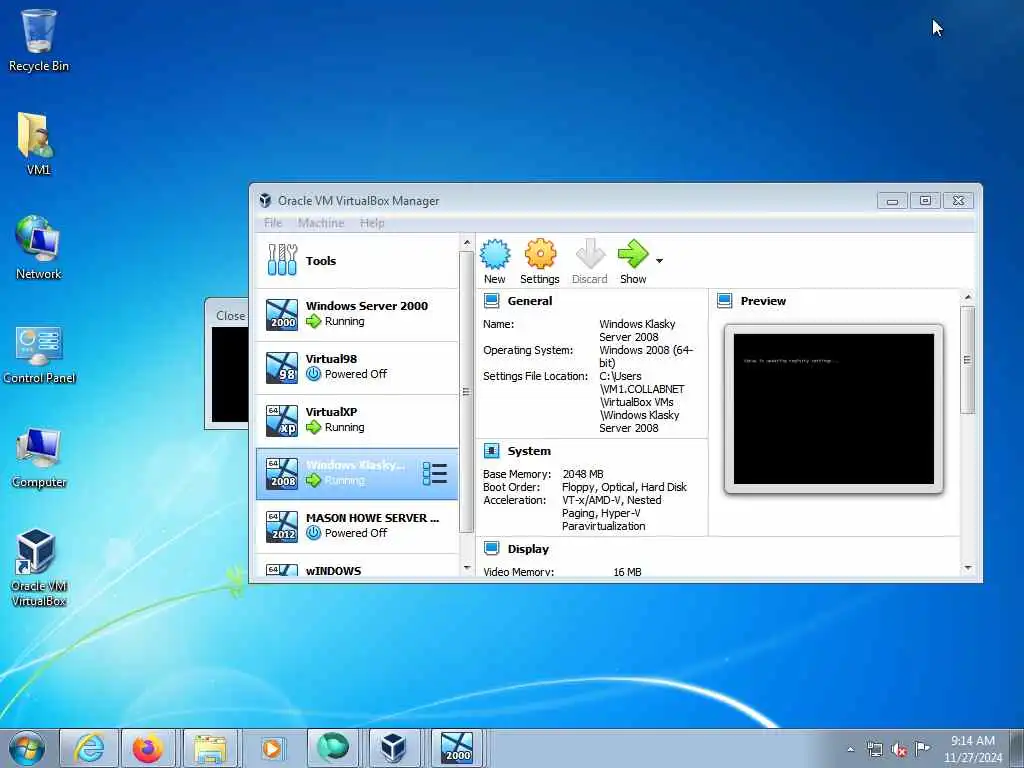Image resolution: width=1024 pixels, height=768 pixels.
Task: Select the Control Panel desktop icon
Action: (x=39, y=353)
